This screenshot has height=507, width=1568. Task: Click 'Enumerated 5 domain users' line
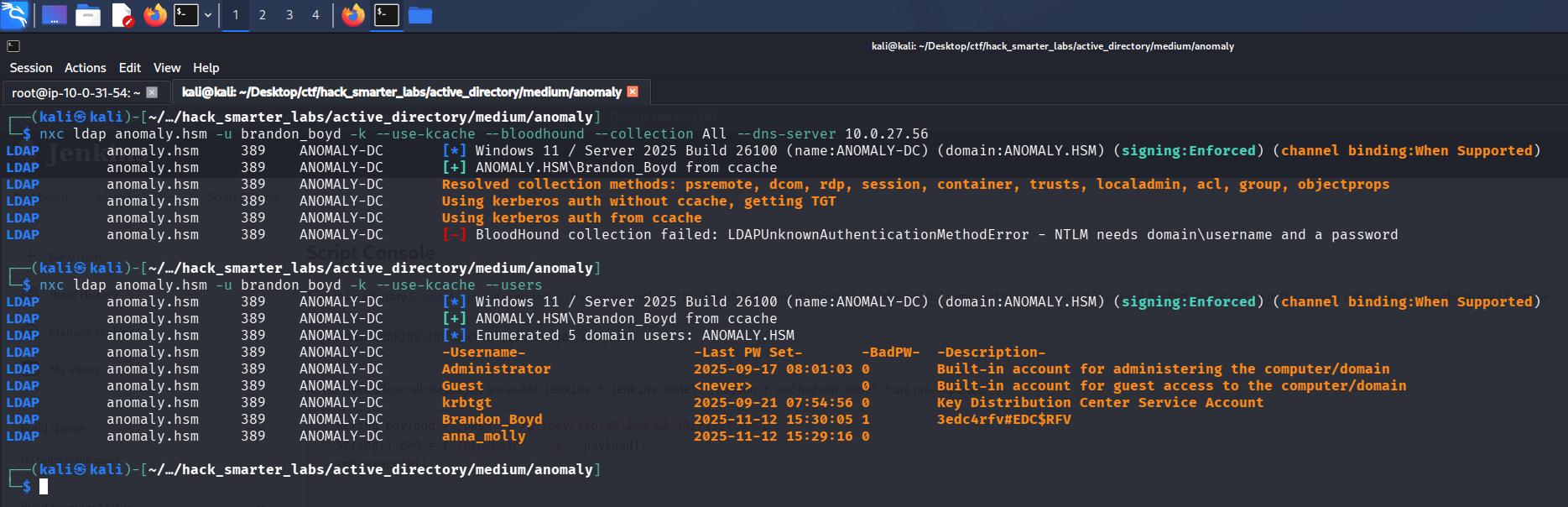(x=618, y=335)
